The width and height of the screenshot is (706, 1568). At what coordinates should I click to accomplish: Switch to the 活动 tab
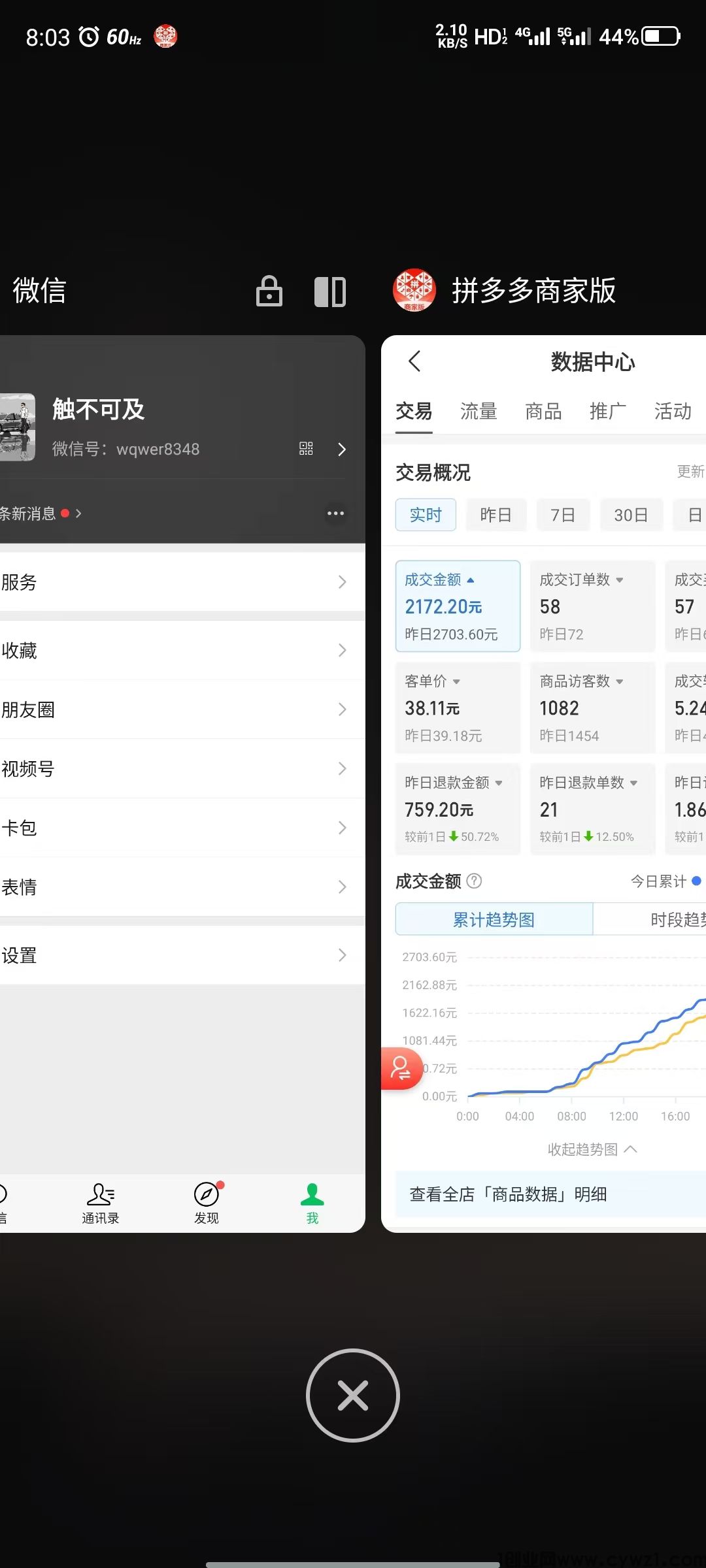coord(673,412)
